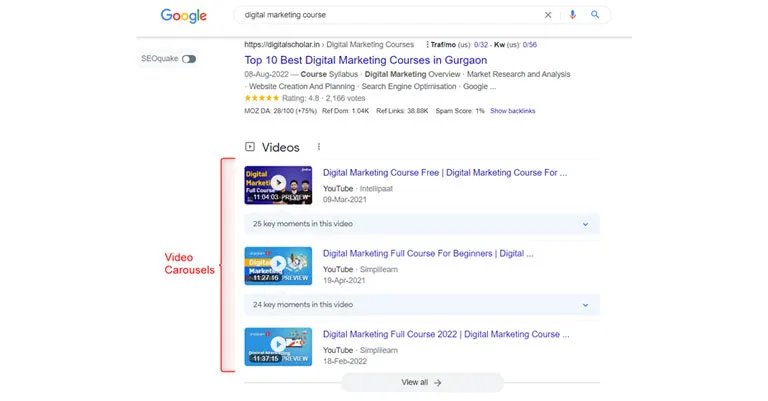
Task: Click the MOZ DA 28/100 text
Action: (281, 111)
